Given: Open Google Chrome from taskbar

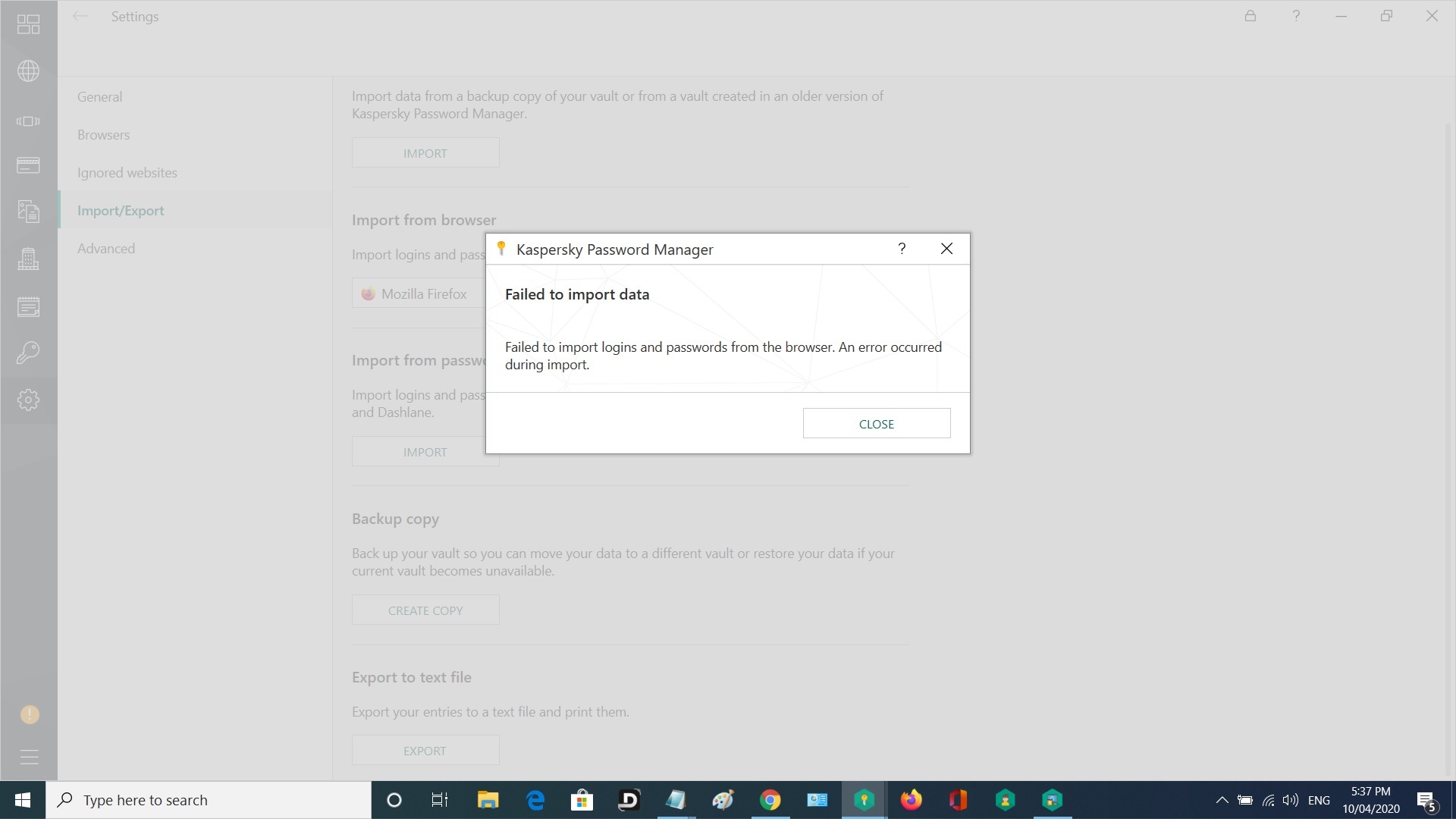Looking at the screenshot, I should pos(770,800).
